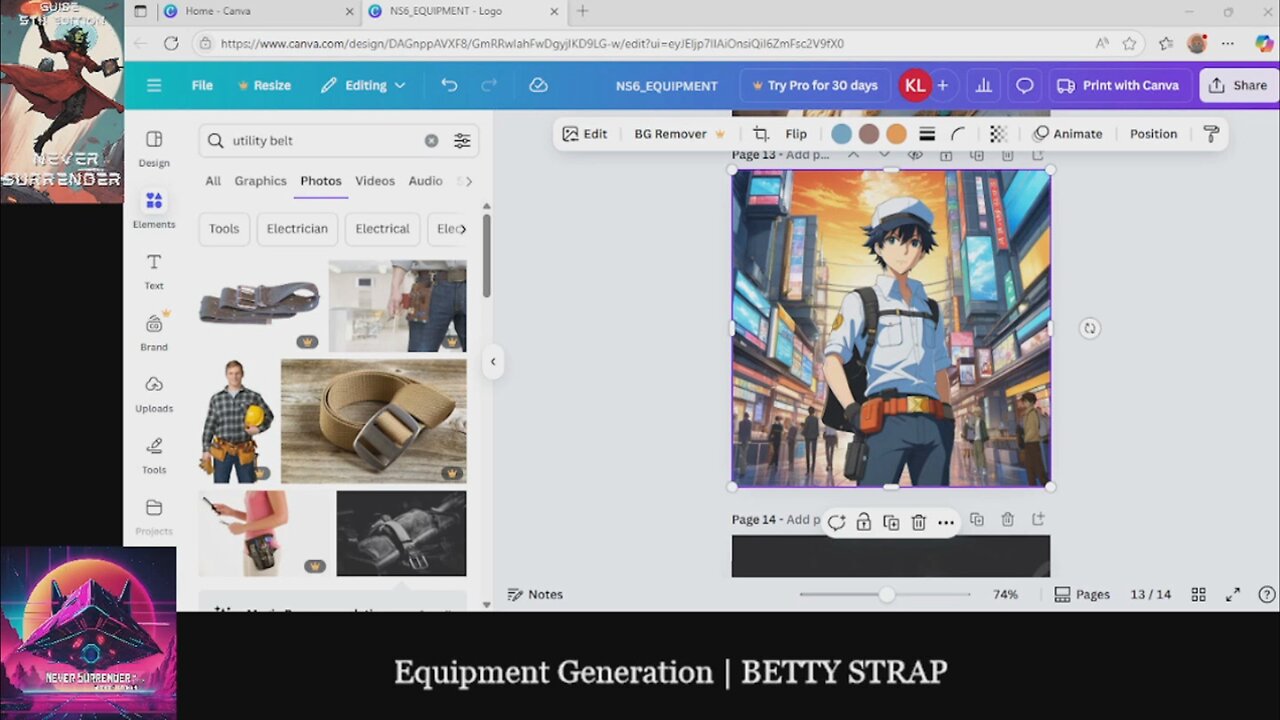Toggle grid view of pages

tap(1198, 594)
